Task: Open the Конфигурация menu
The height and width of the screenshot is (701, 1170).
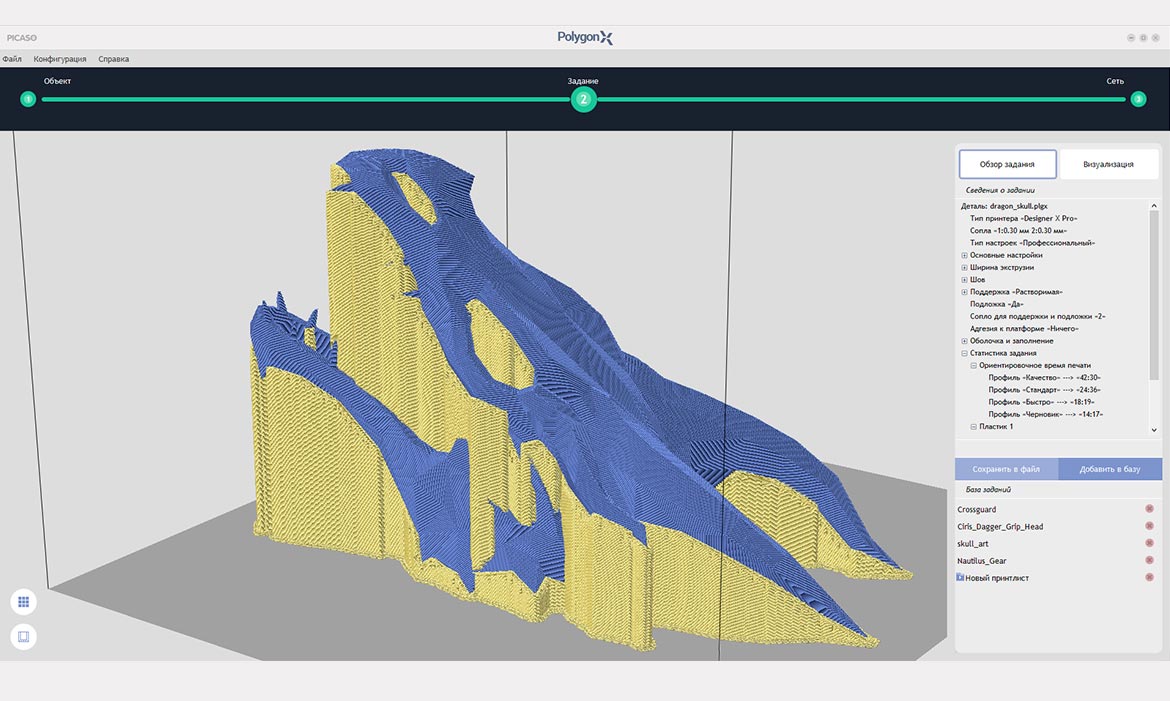Action: (x=60, y=59)
